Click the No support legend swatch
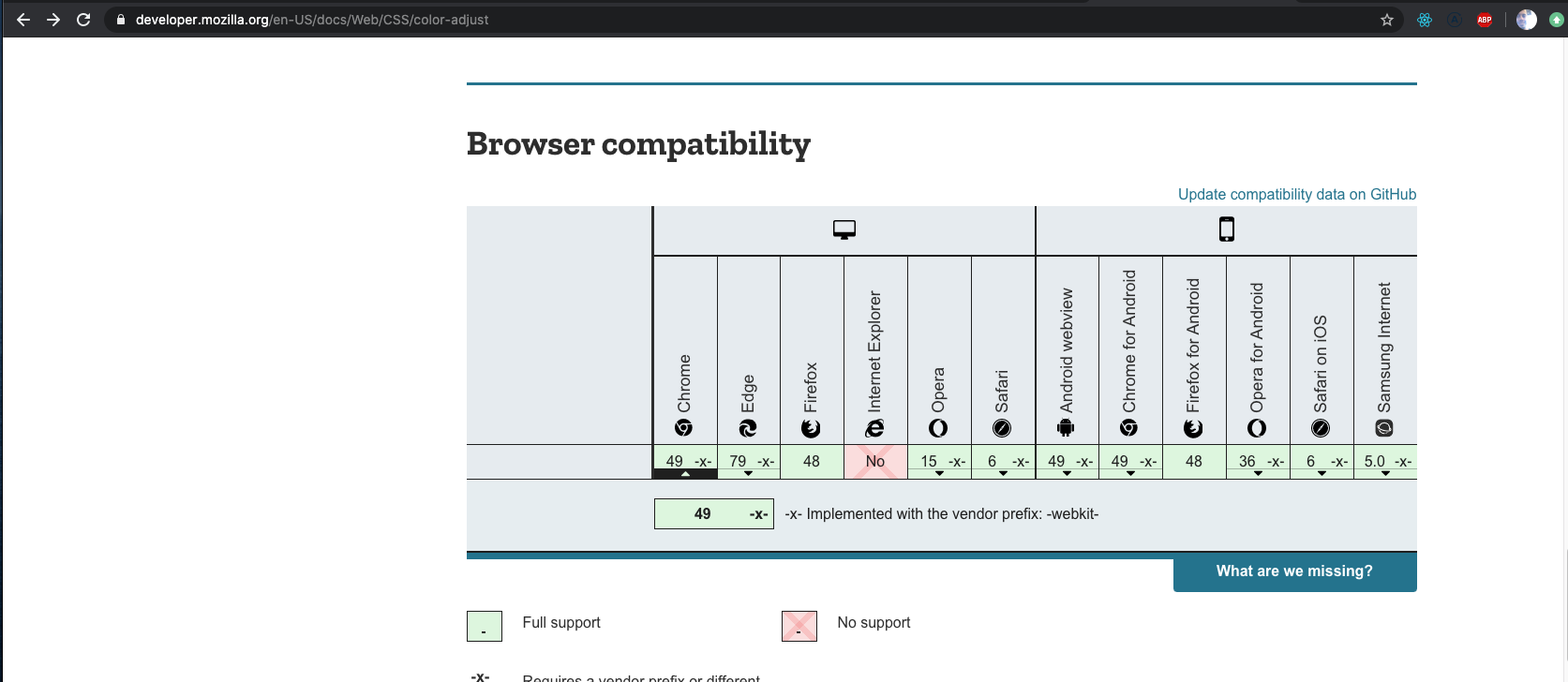Viewport: 1568px width, 682px height. (799, 626)
